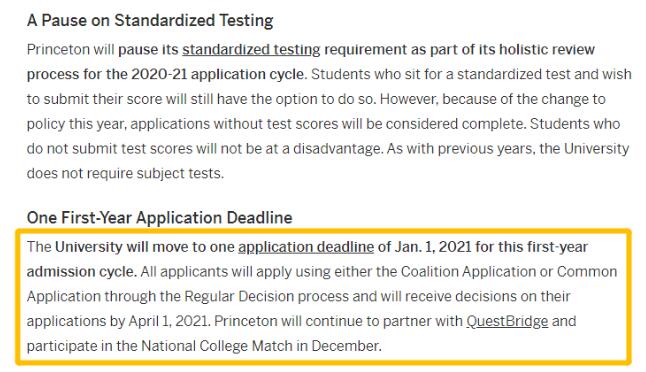Click the bold "University will move to one" text
646x372 pixels.
click(x=145, y=247)
